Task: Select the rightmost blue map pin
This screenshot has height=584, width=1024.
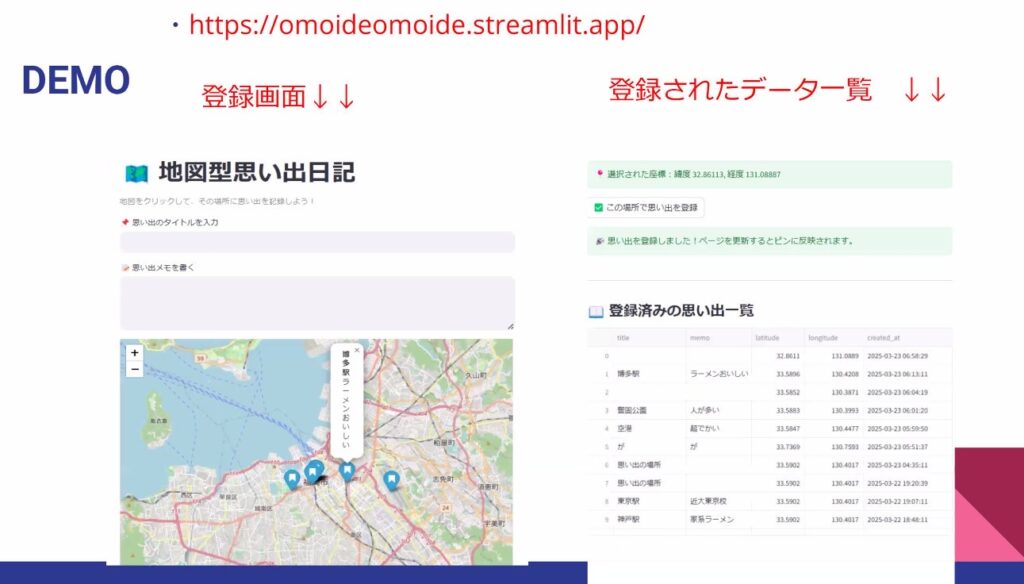Action: tap(391, 480)
